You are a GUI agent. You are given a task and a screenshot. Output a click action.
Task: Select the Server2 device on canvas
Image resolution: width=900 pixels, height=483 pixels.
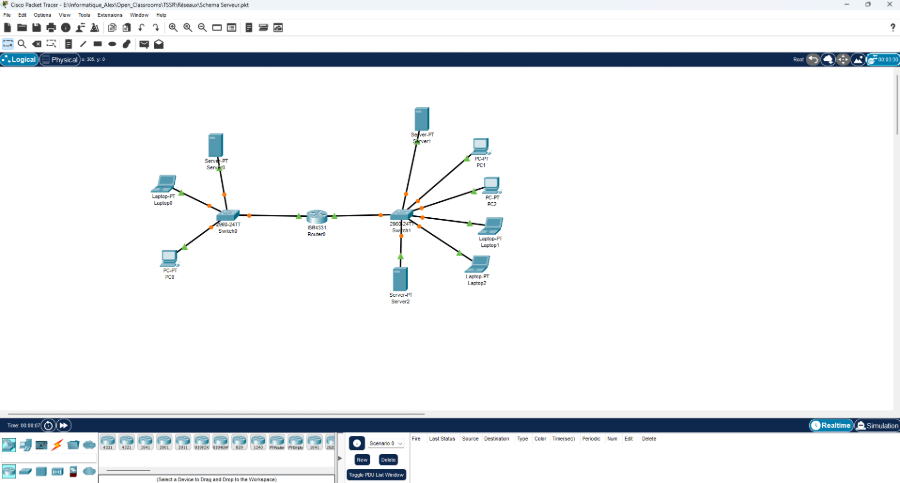(400, 279)
